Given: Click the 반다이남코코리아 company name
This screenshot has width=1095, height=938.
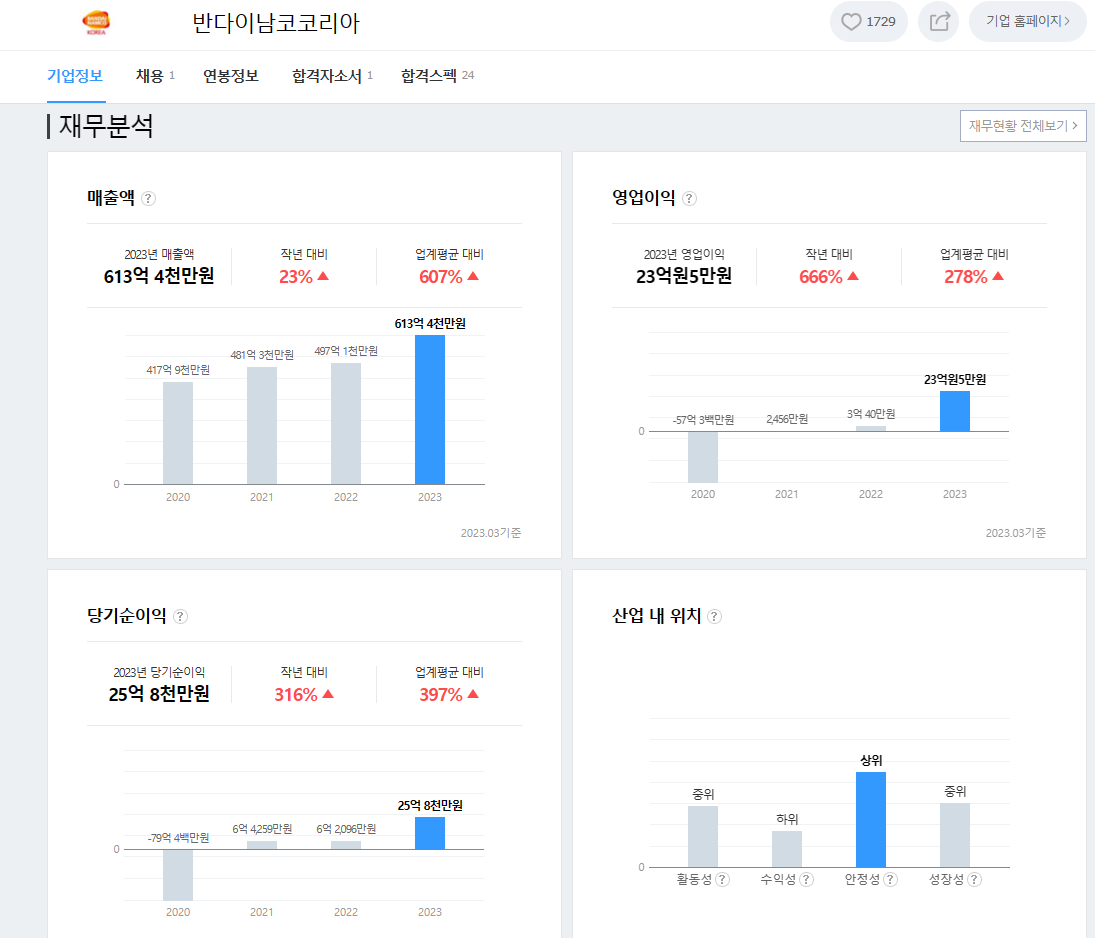Looking at the screenshot, I should pyautogui.click(x=276, y=23).
